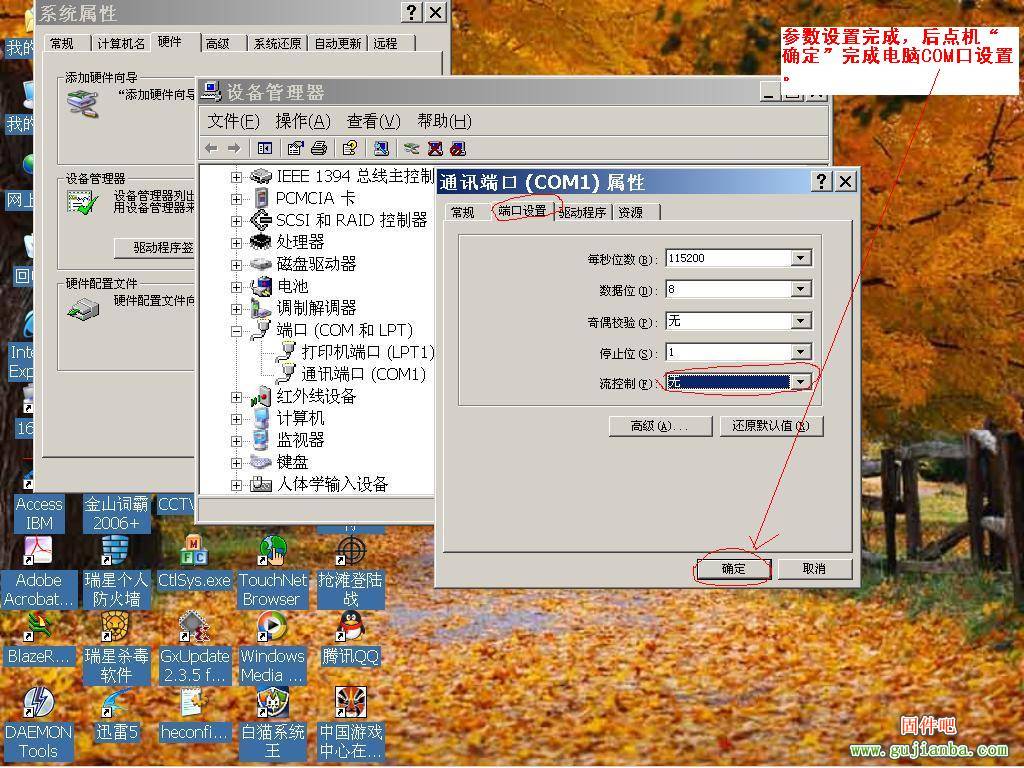The height and width of the screenshot is (768, 1024).
Task: Switch to the 驱动程序 tab
Action: tap(582, 212)
